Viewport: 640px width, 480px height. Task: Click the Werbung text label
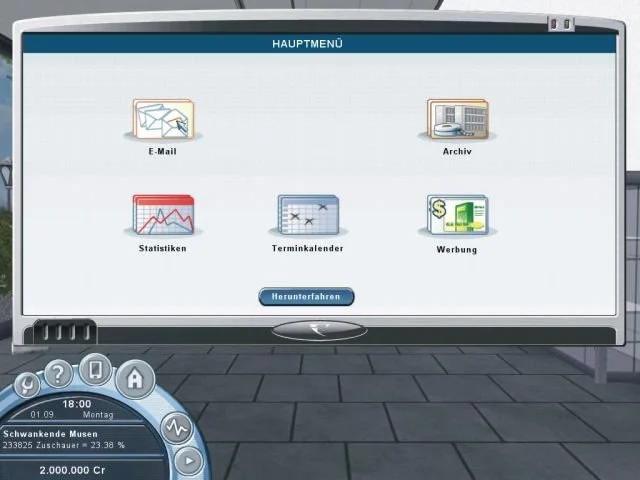(x=457, y=249)
